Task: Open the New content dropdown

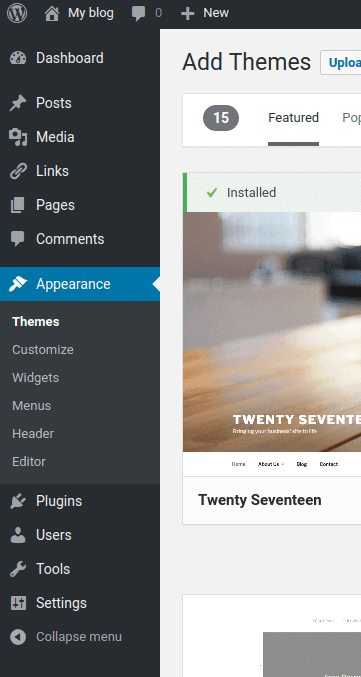Action: pyautogui.click(x=205, y=13)
